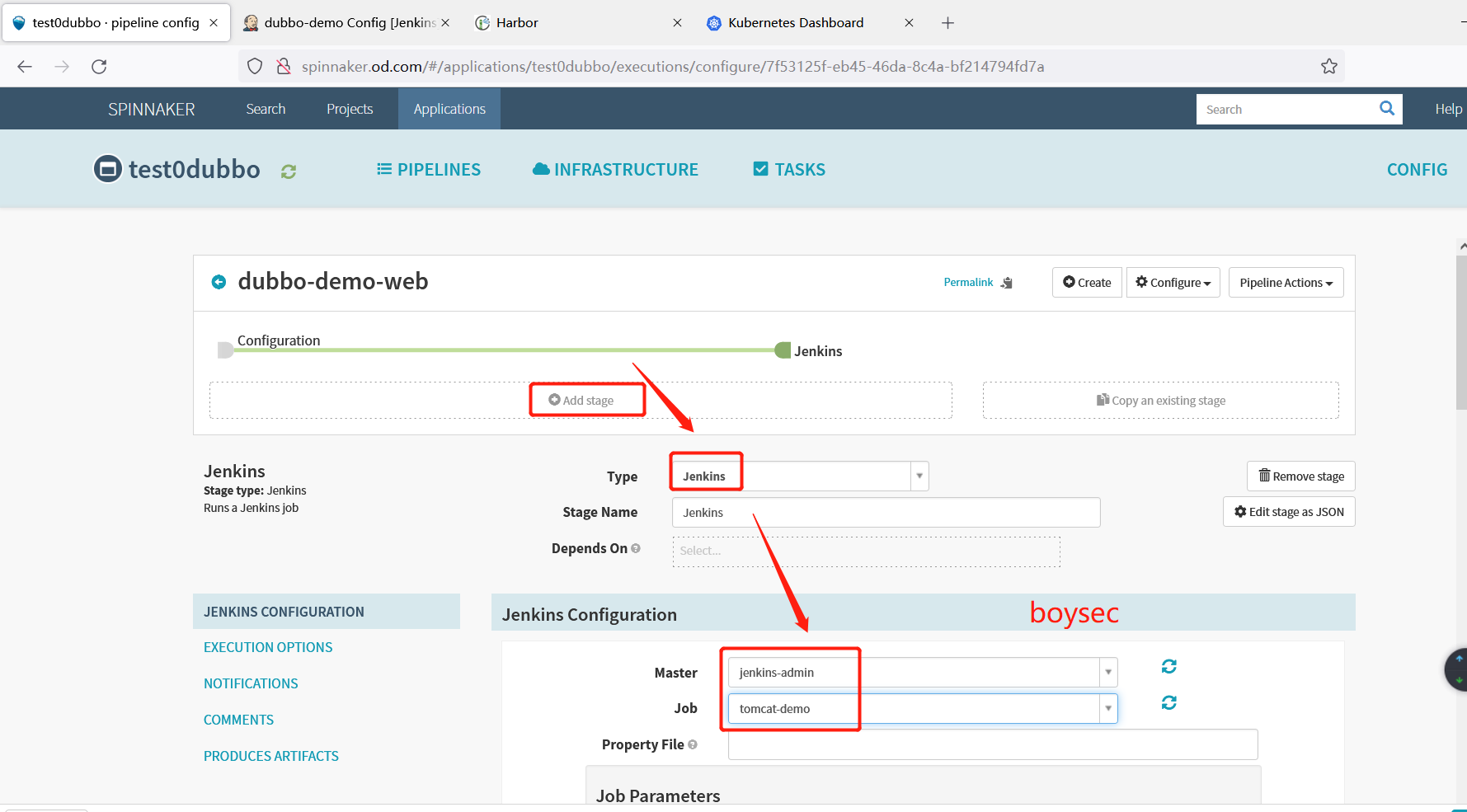Image resolution: width=1467 pixels, height=812 pixels.
Task: Open the Applications nav item
Action: [449, 109]
